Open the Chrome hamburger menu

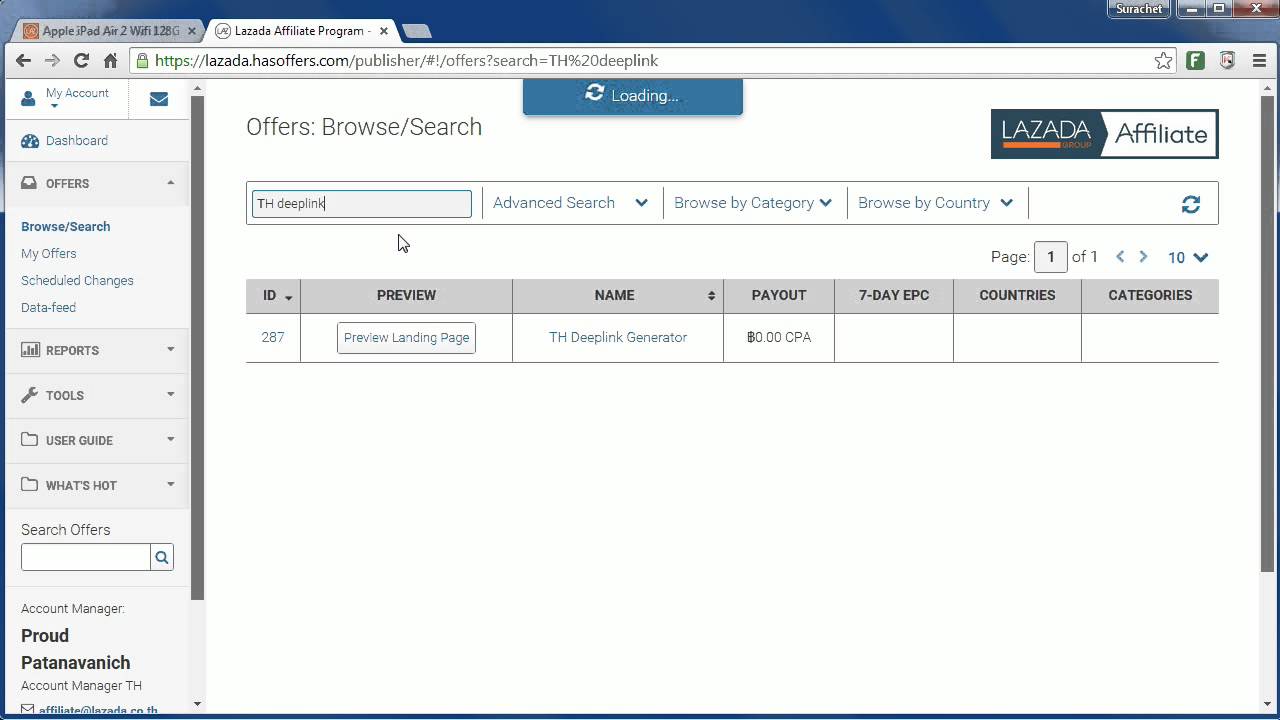[x=1259, y=61]
